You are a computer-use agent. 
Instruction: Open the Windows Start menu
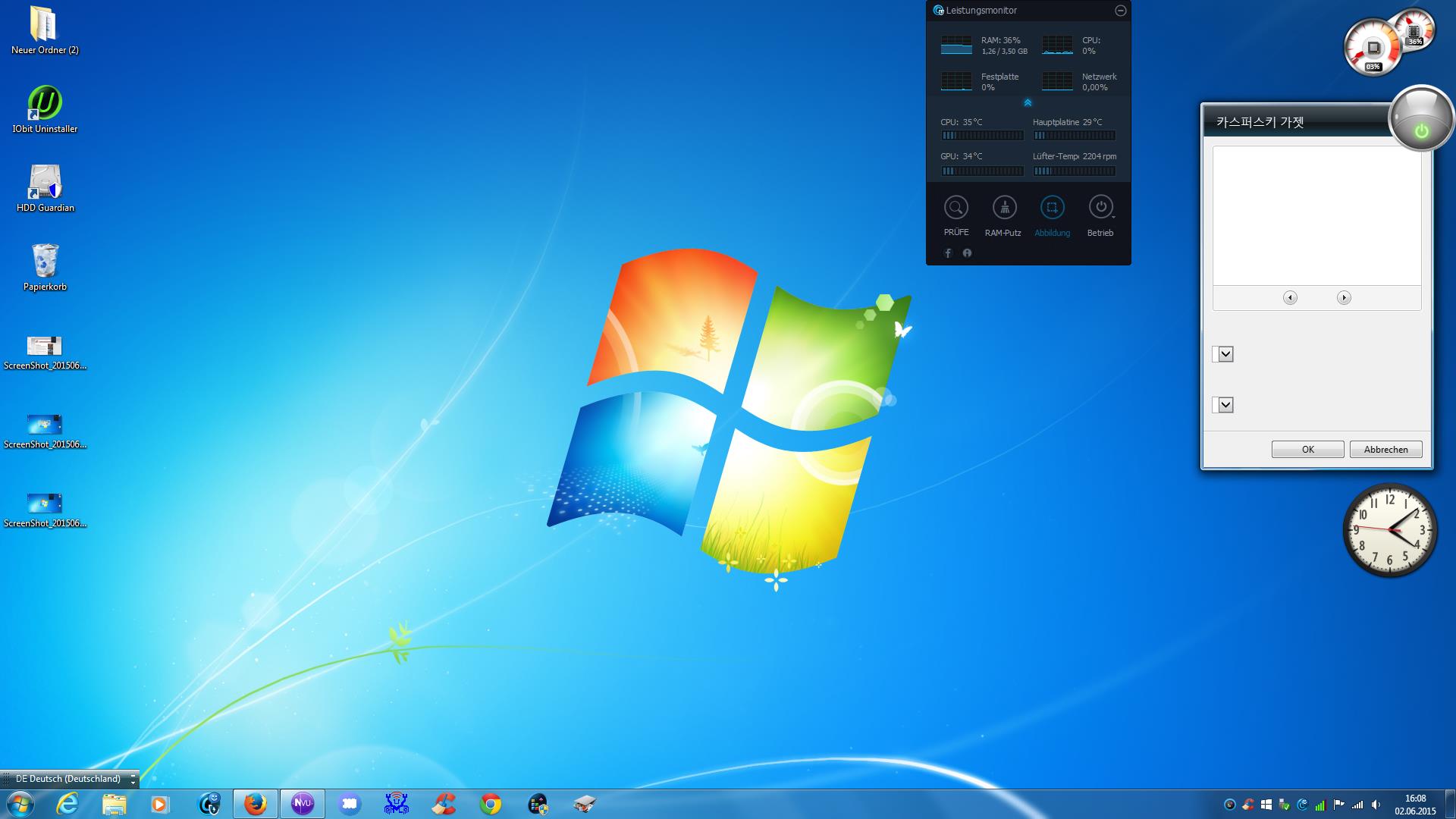[20, 804]
